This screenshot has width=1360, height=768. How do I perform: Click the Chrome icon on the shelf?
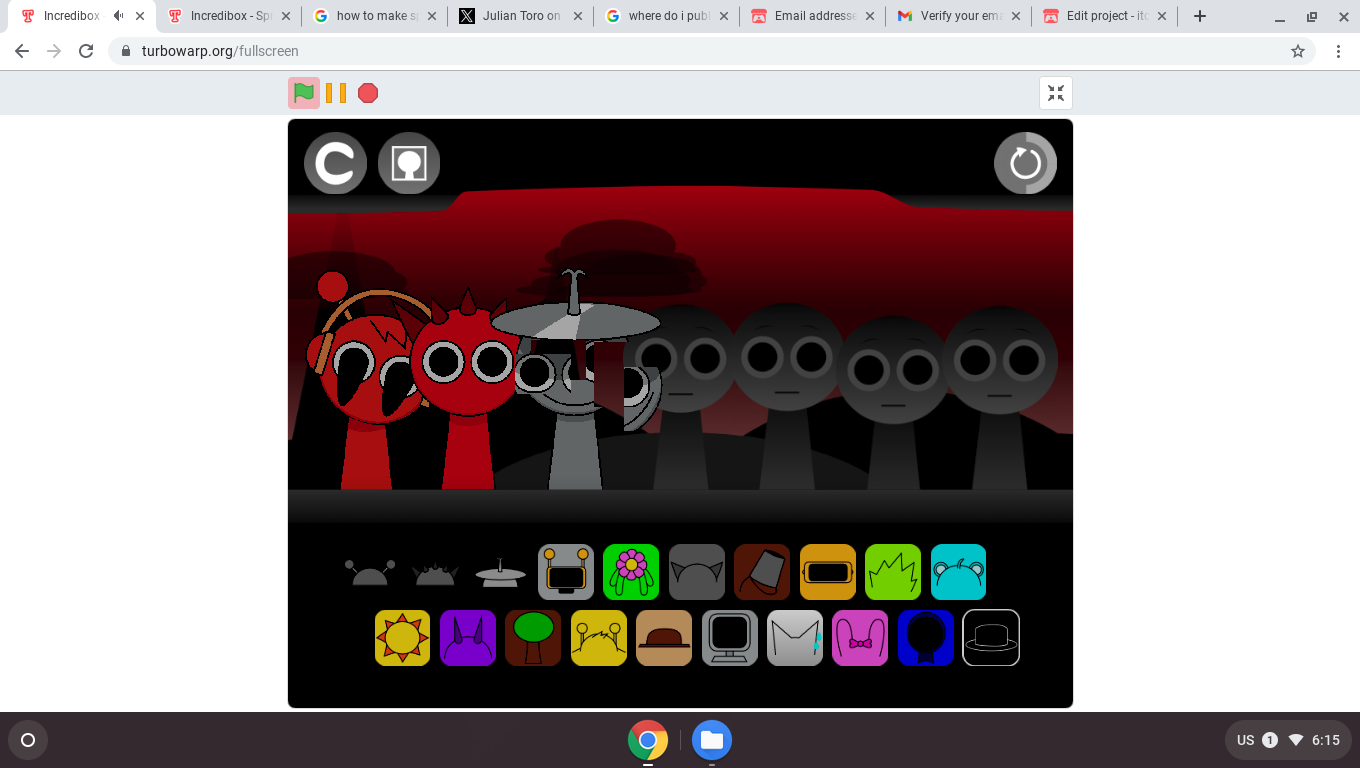pyautogui.click(x=648, y=740)
